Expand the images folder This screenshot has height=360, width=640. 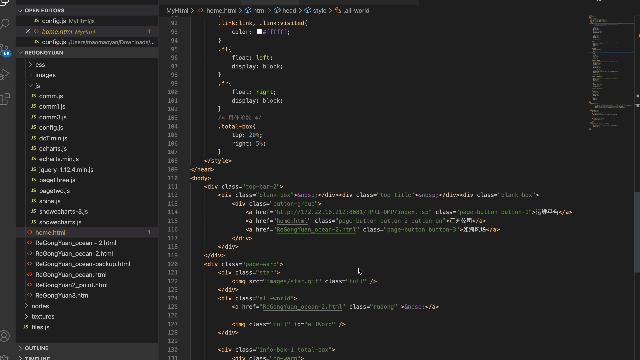(45, 75)
